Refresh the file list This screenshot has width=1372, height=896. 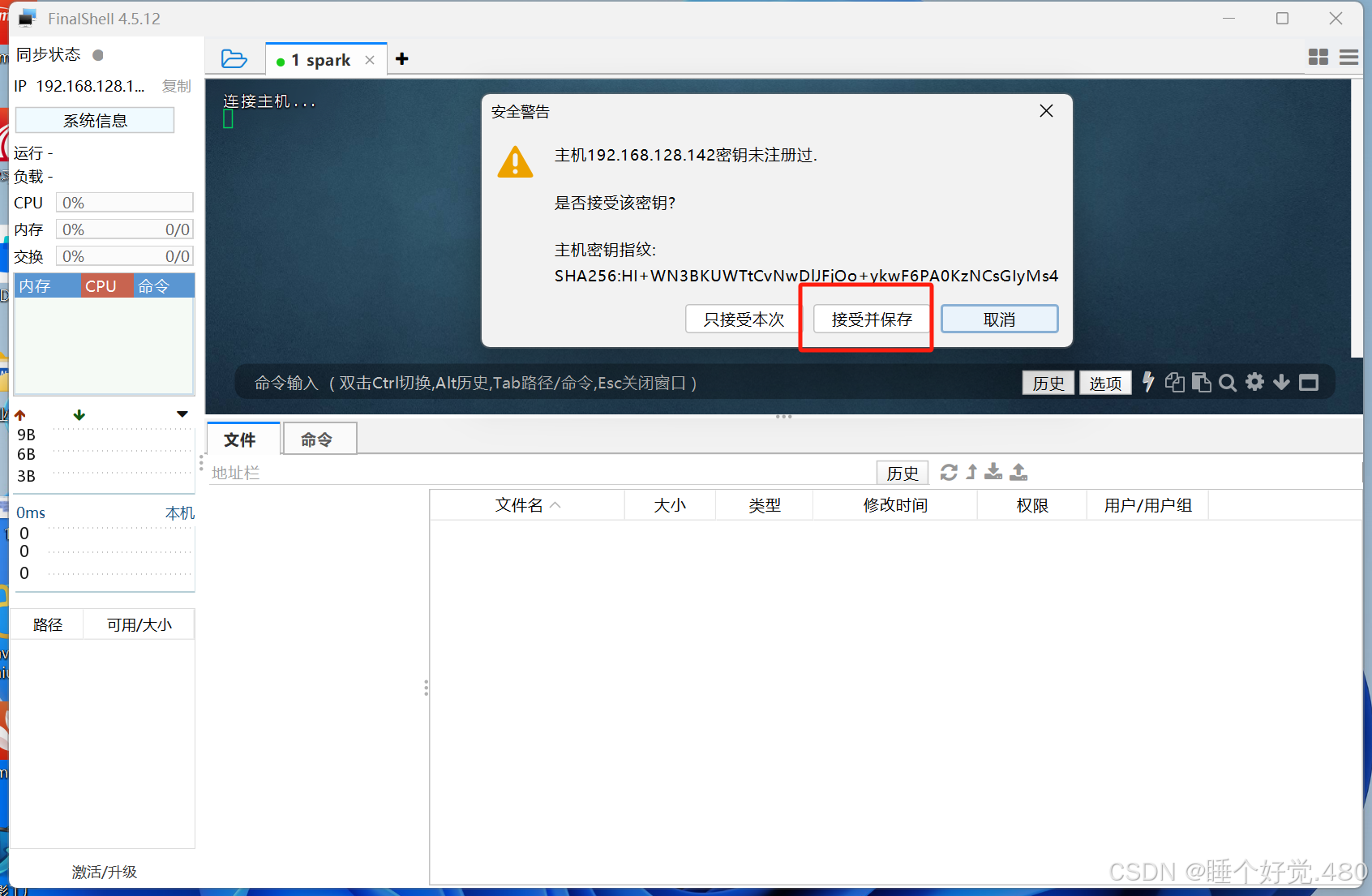pos(948,472)
